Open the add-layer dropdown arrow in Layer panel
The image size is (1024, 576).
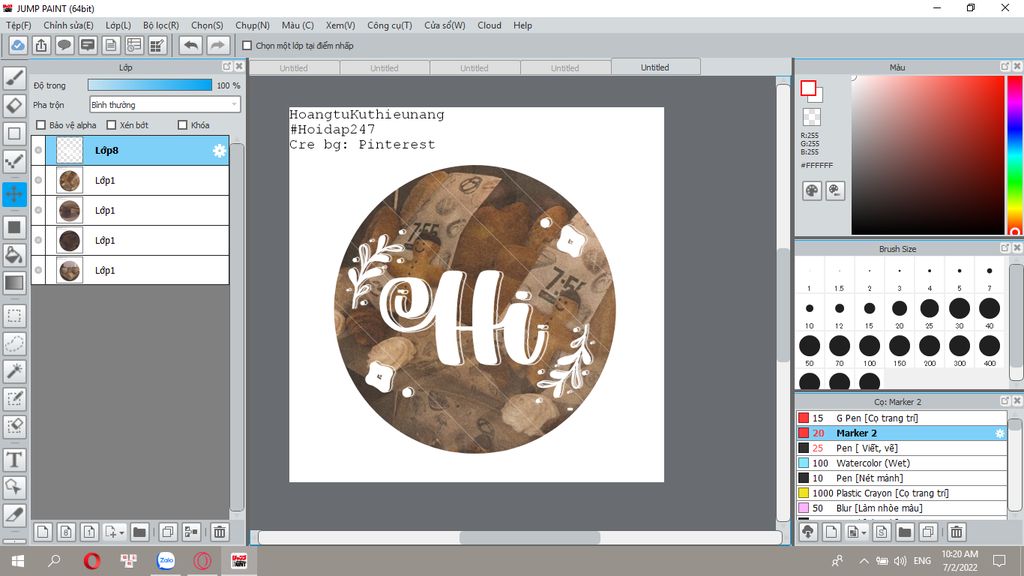[121, 533]
